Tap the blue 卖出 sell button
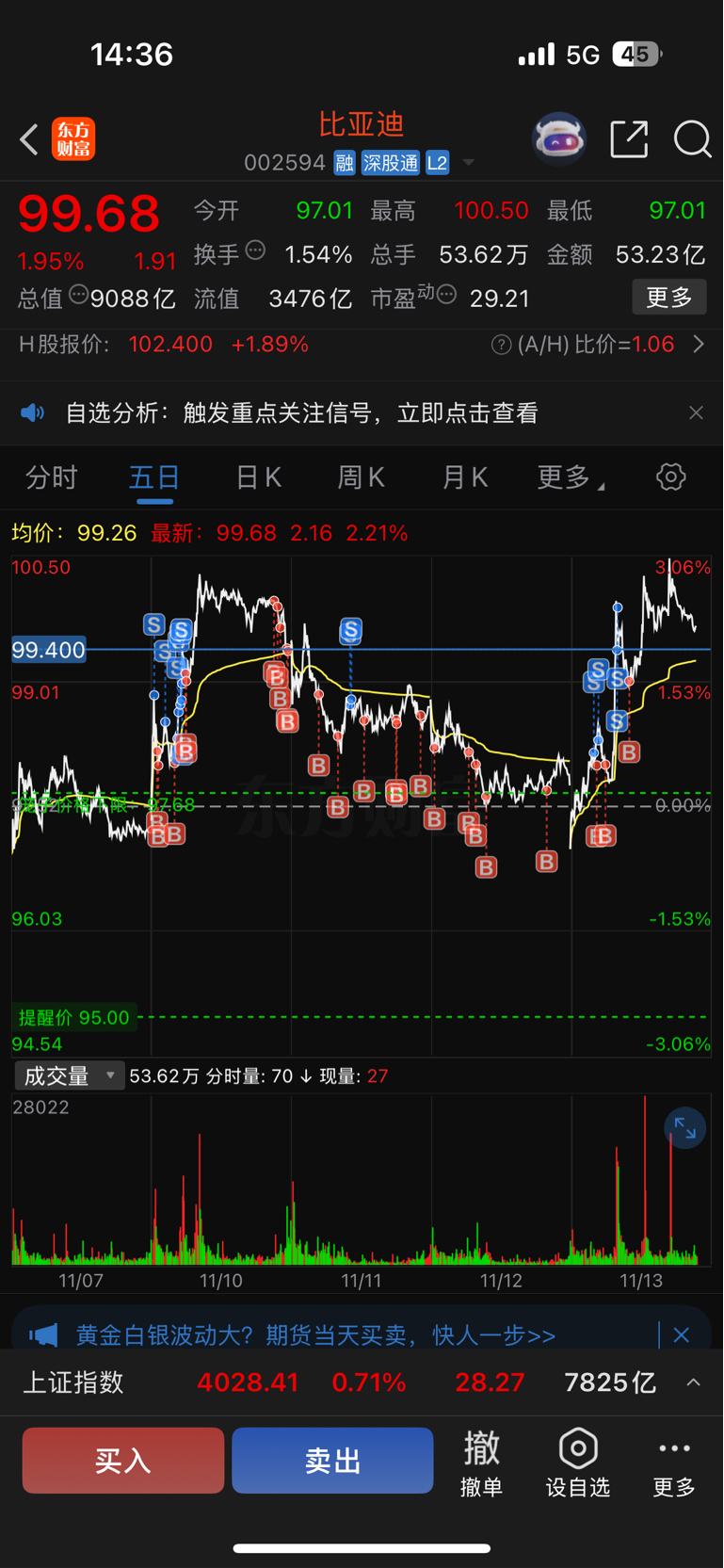 tap(332, 1461)
